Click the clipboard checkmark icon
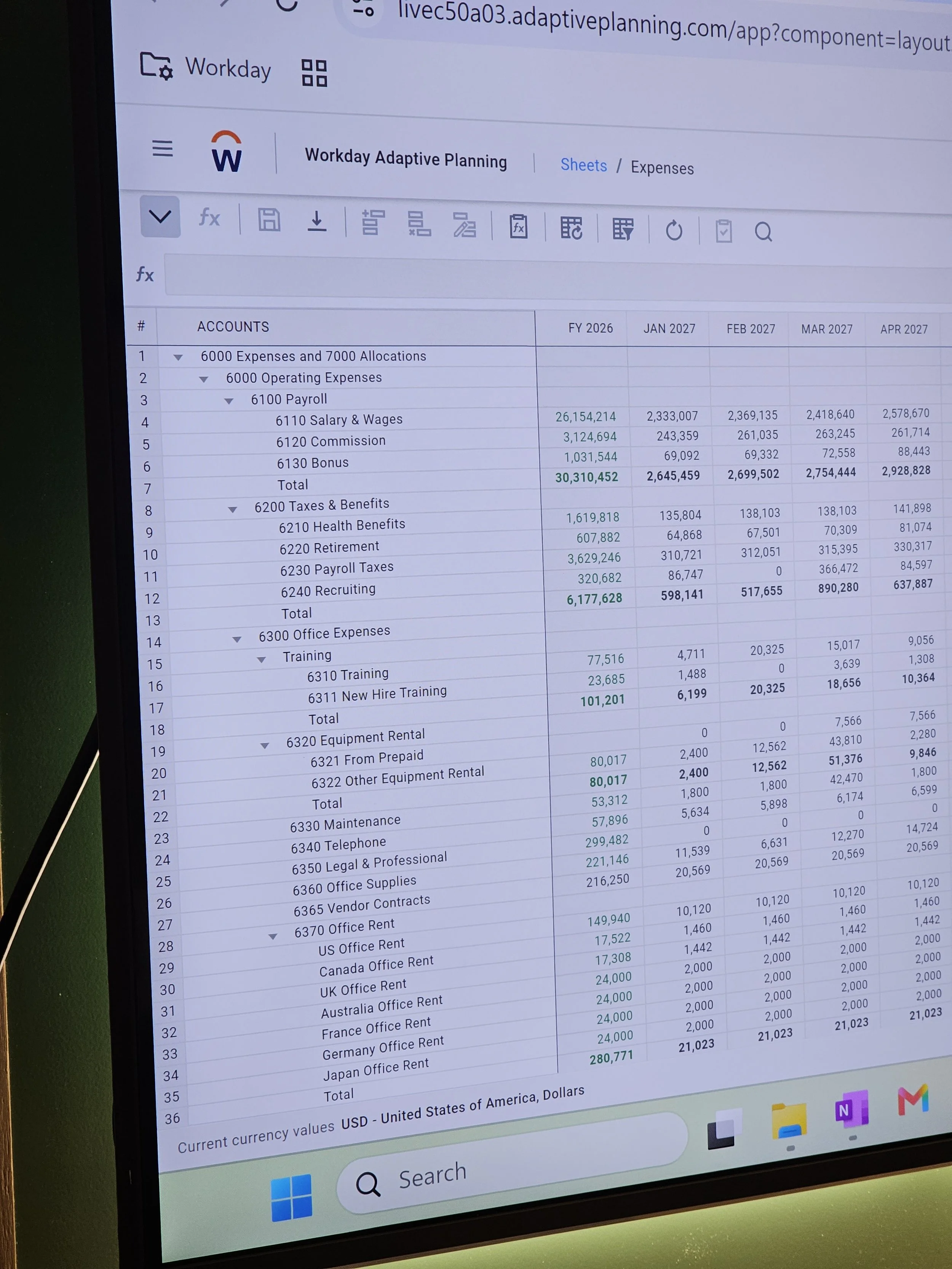Screen dimensions: 952x1269 724,231
